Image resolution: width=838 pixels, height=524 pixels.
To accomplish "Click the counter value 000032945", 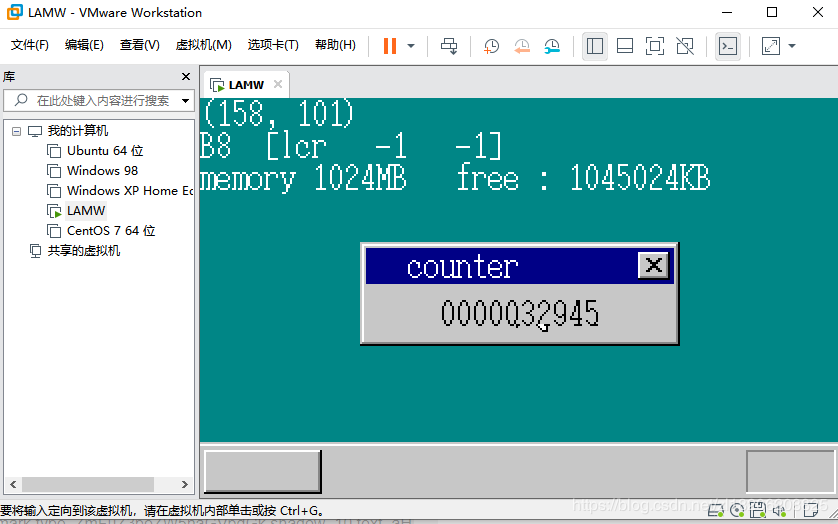I will (x=519, y=313).
